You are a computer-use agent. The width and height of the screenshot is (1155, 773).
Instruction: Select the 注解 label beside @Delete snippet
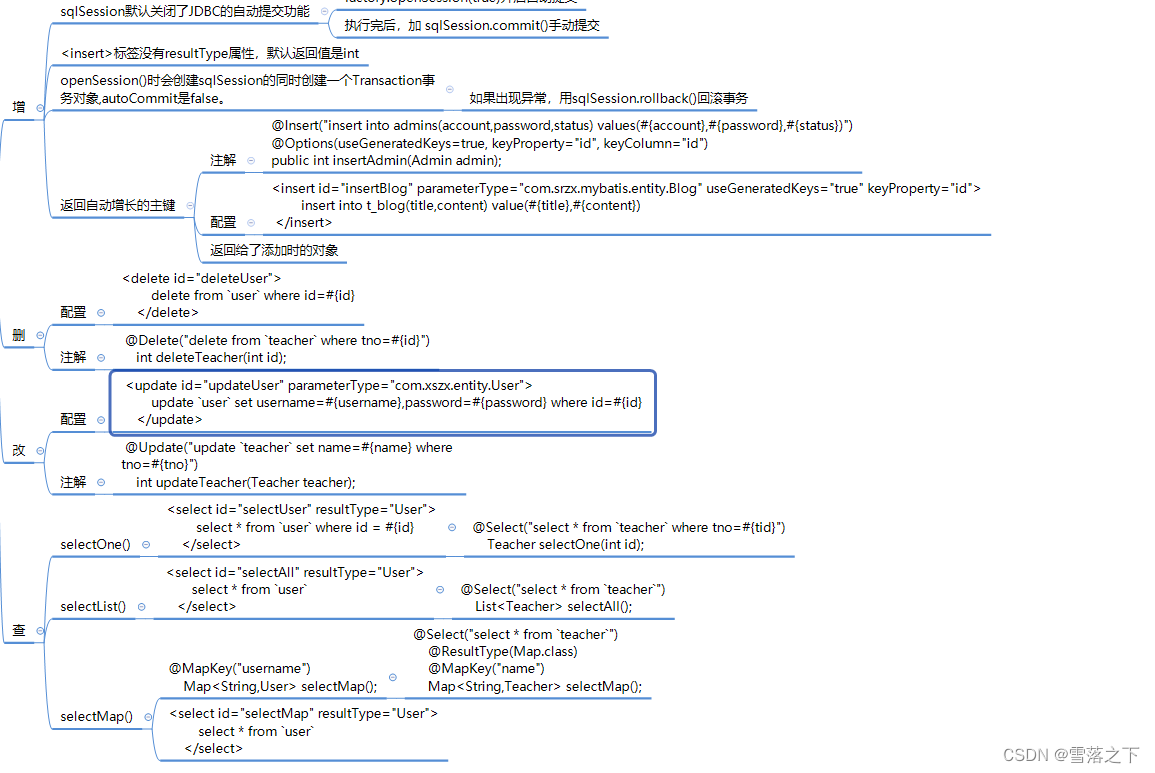click(x=73, y=357)
